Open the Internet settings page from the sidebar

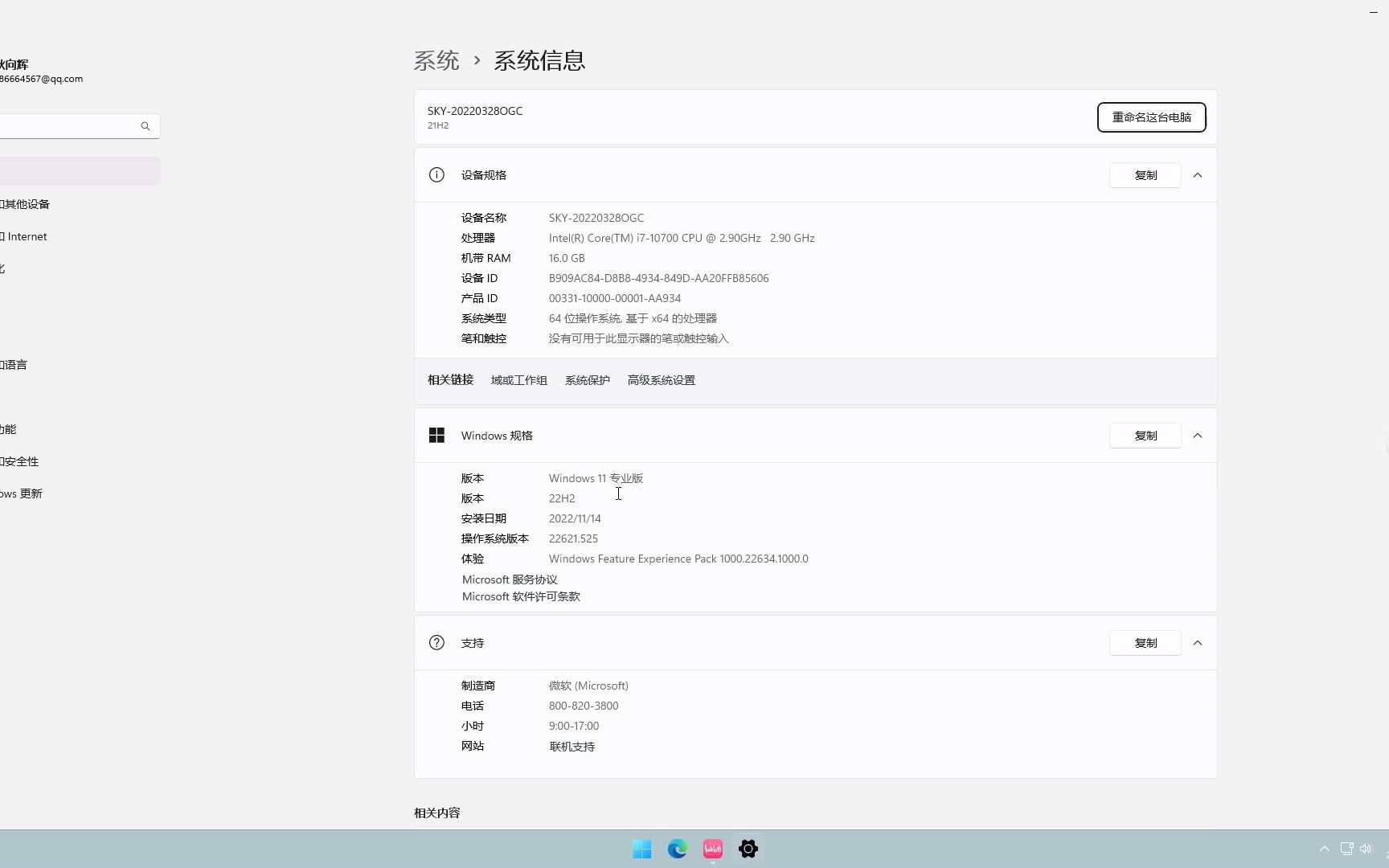[x=25, y=235]
